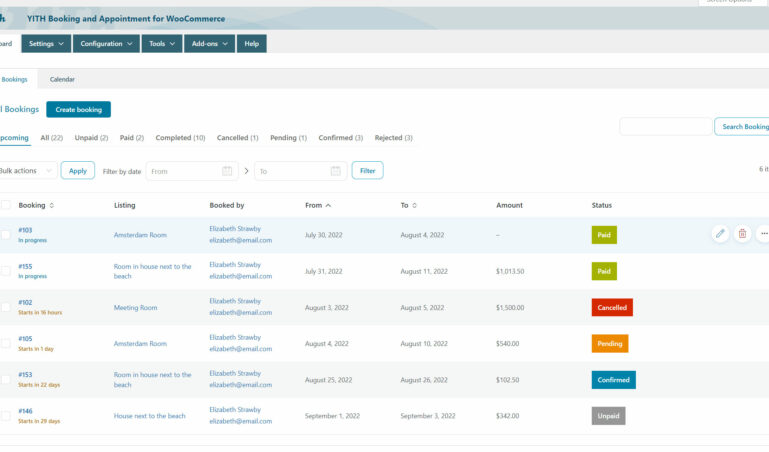Click the Amount column header
The height and width of the screenshot is (452, 769).
point(510,205)
